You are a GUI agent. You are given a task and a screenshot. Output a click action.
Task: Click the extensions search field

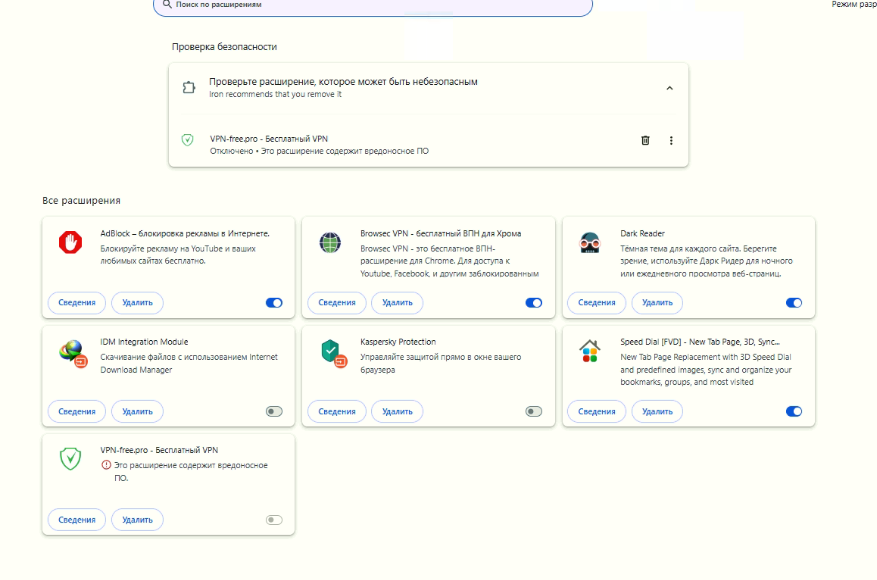[372, 6]
